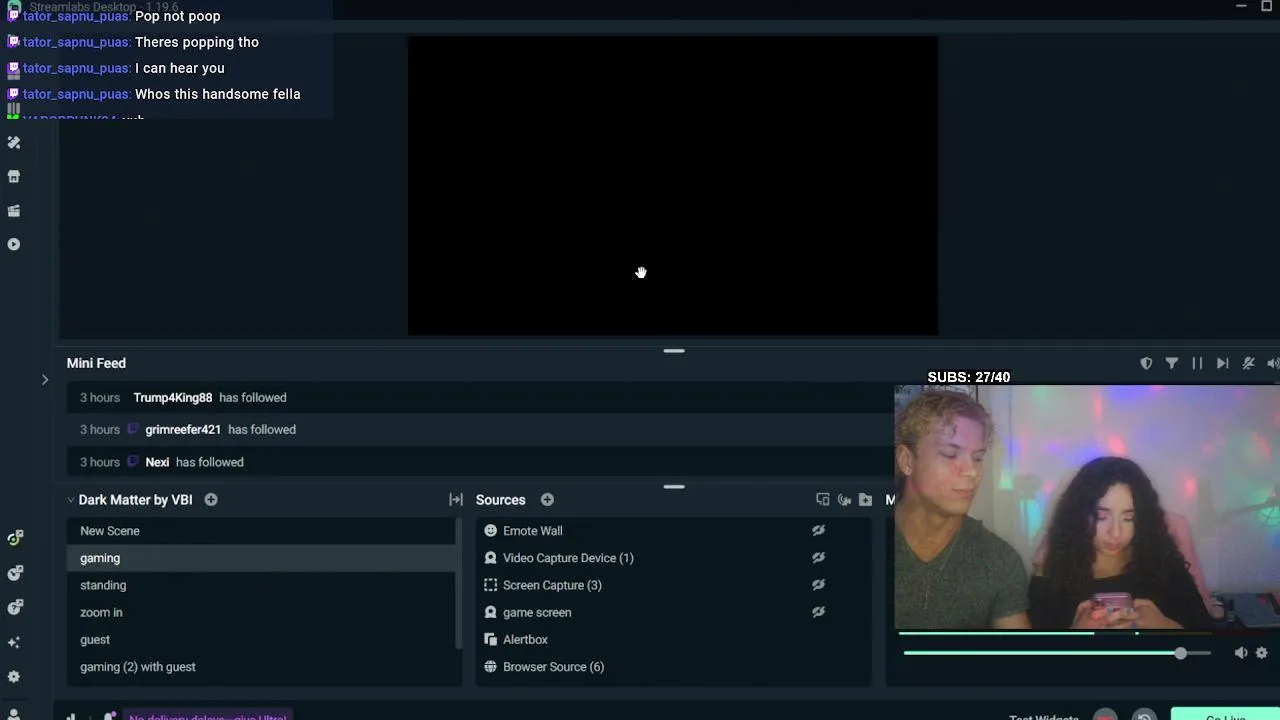Toggle visibility of the Emote Wall source
The image size is (1280, 720).
tap(818, 531)
